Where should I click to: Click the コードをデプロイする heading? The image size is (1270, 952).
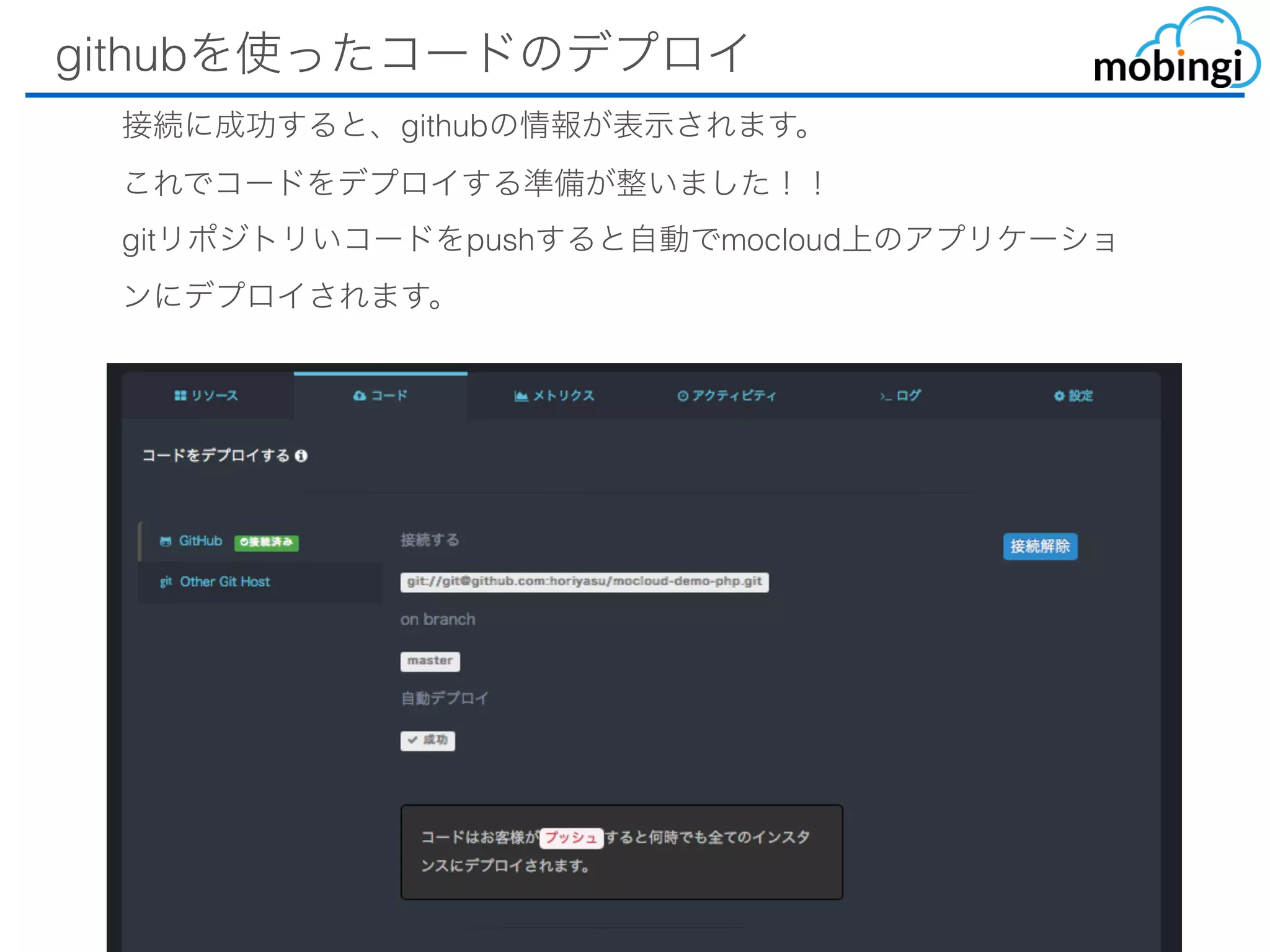point(216,456)
